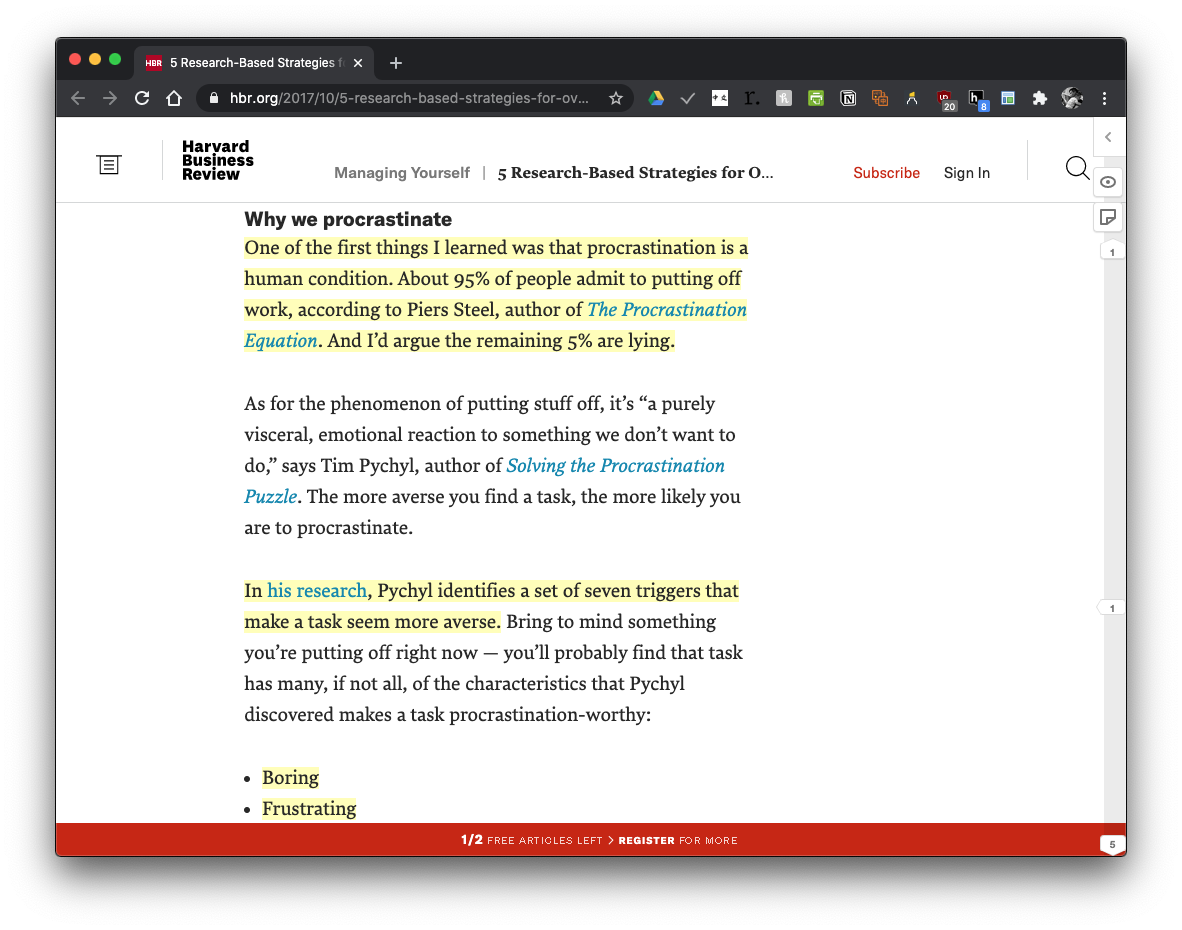1182x930 pixels.
Task: Open 'The Procrastination Equation' book link
Action: (666, 310)
